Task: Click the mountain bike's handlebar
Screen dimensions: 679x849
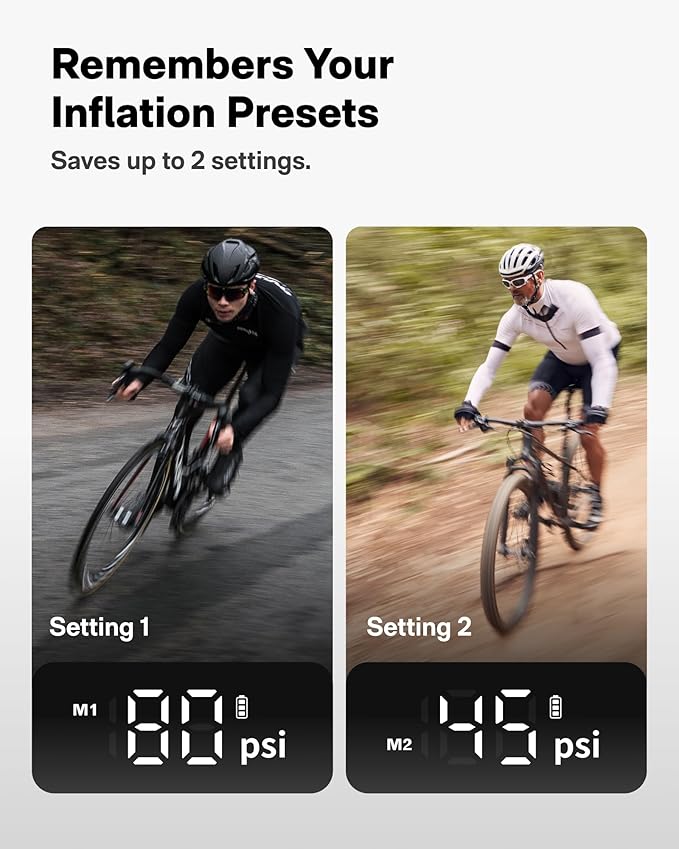Action: 525,423
